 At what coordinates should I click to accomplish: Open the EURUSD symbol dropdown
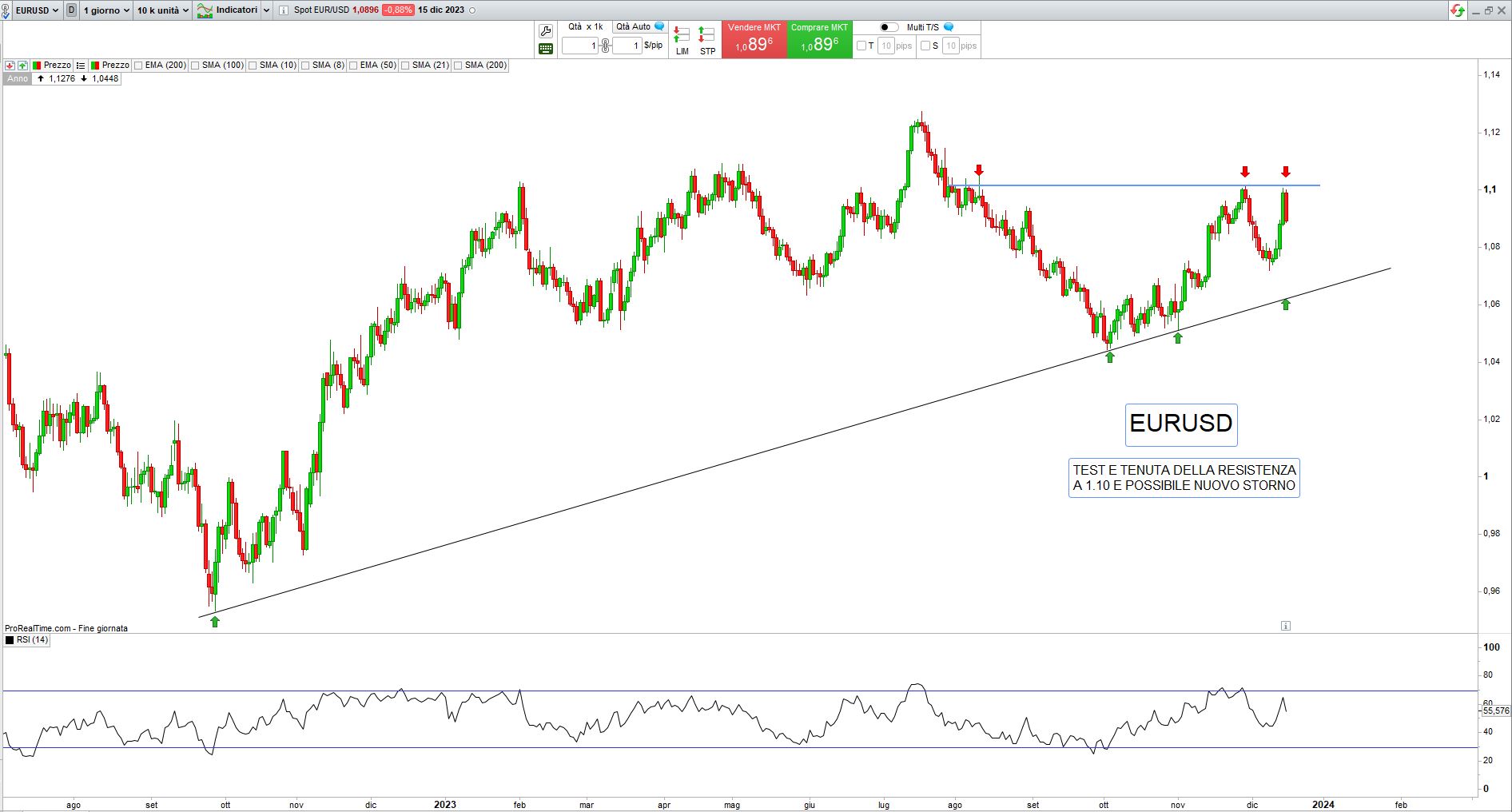pos(37,10)
